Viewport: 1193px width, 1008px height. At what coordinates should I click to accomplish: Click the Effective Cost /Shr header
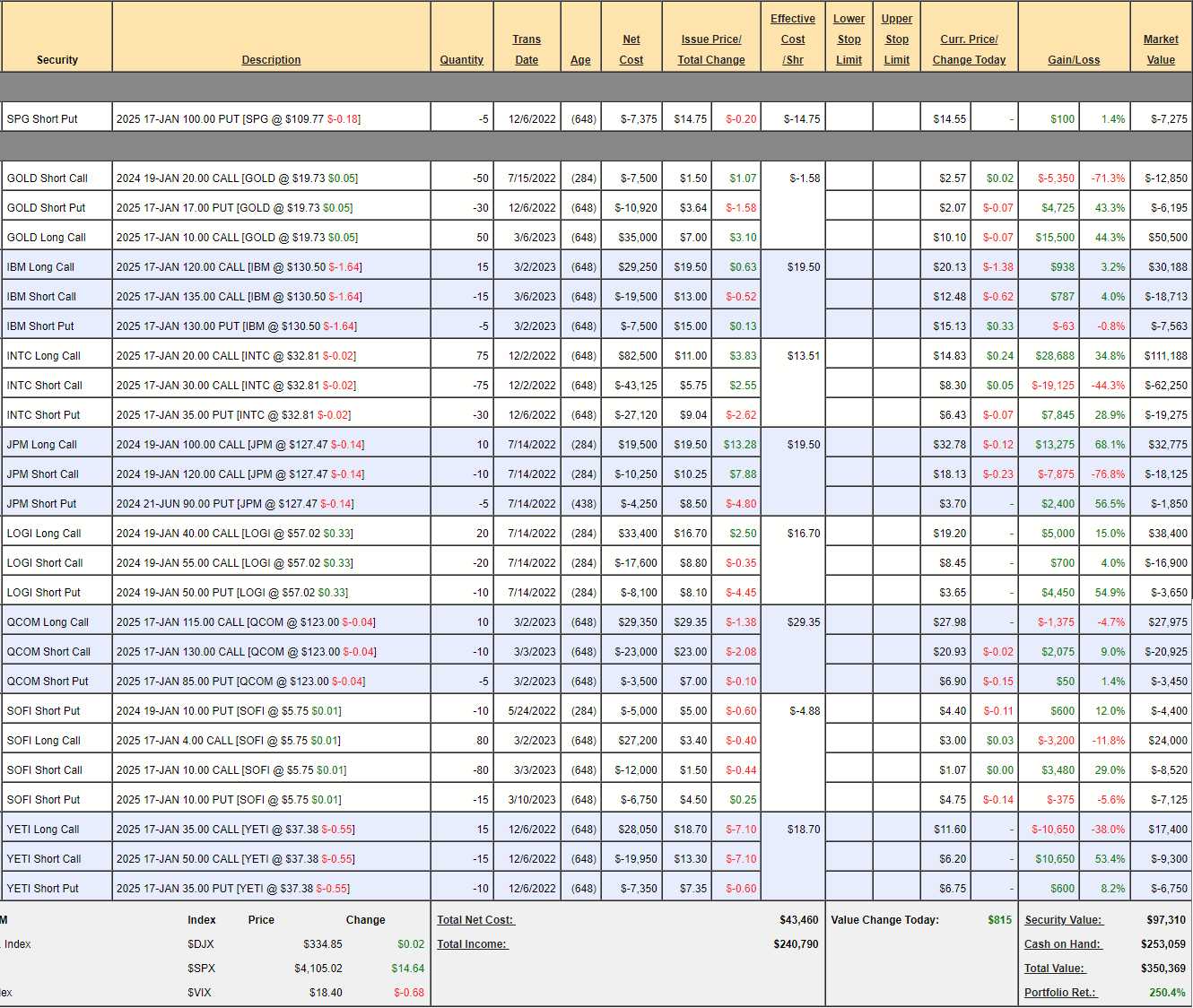pyautogui.click(x=793, y=39)
